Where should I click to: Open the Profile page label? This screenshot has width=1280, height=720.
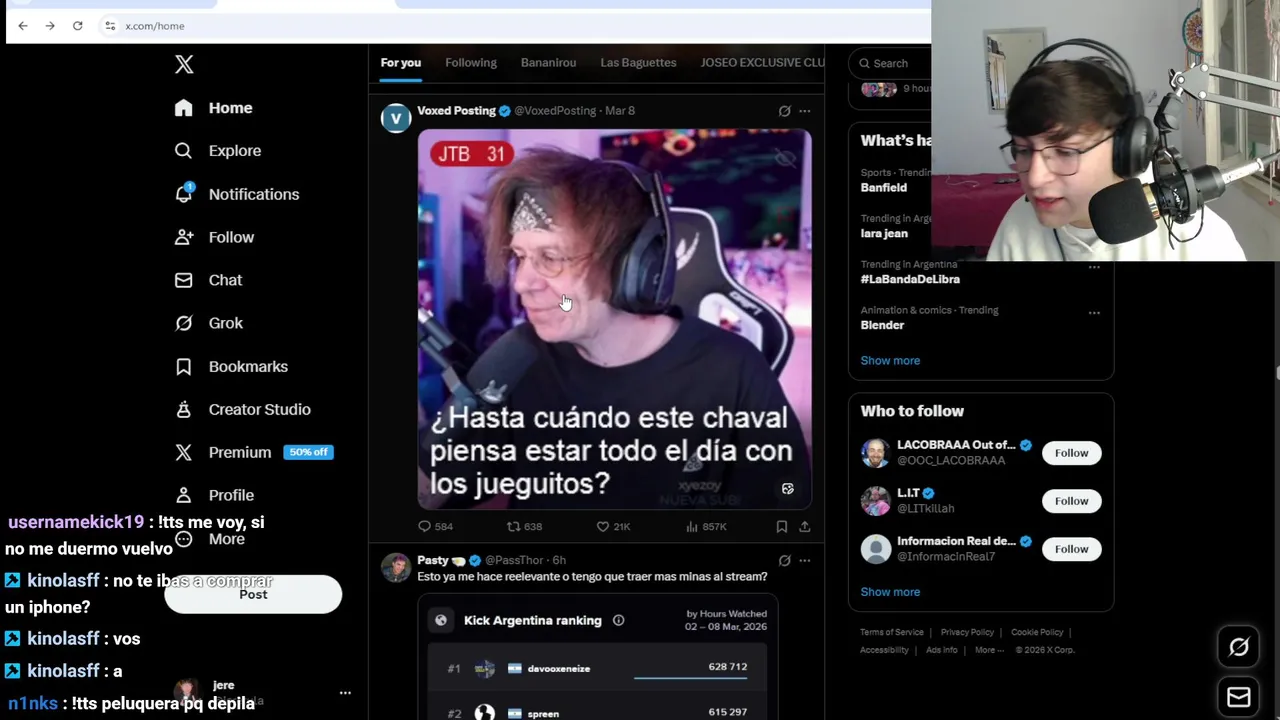(x=231, y=495)
